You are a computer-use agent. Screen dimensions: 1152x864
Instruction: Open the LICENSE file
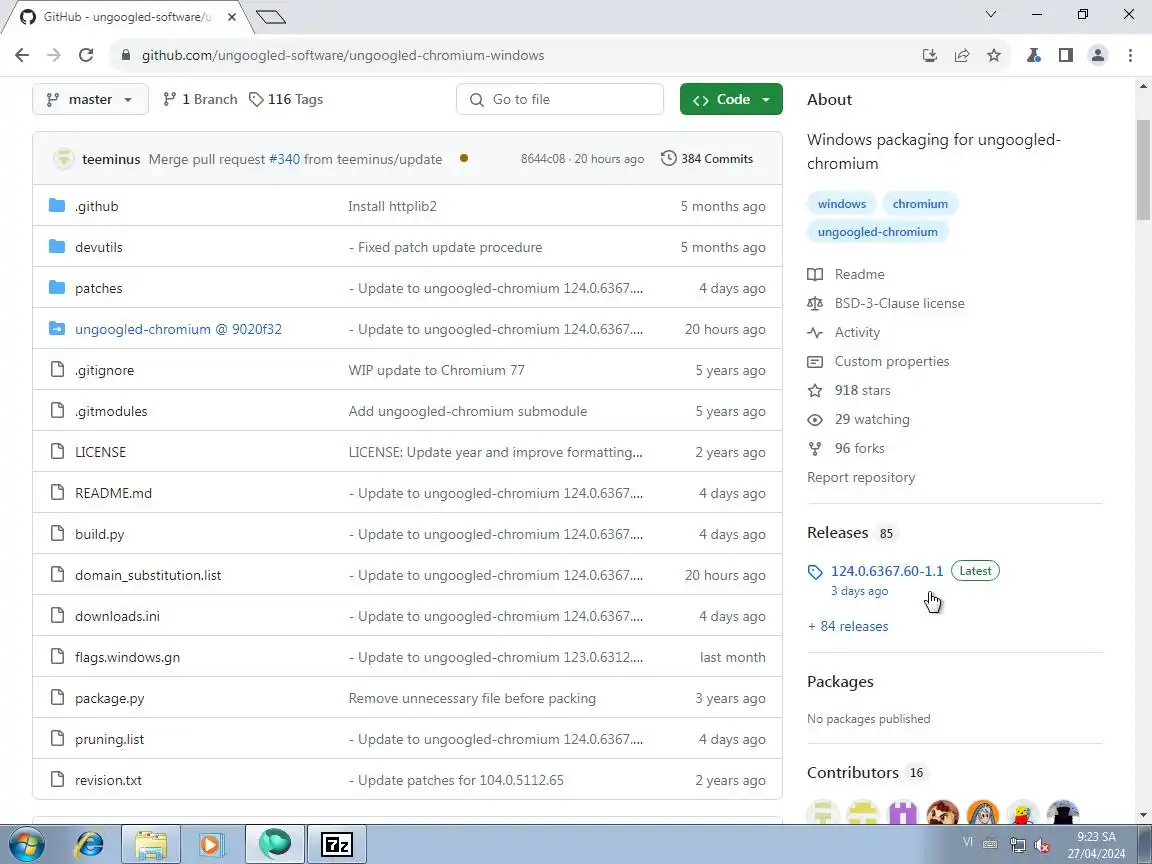tap(100, 453)
